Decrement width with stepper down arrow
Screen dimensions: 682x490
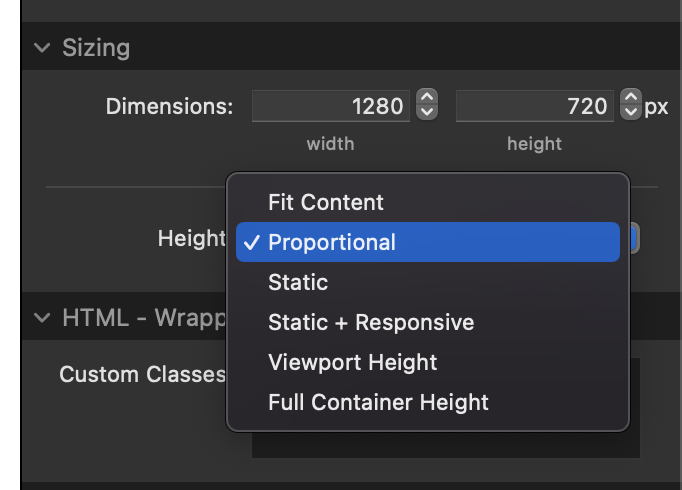click(427, 112)
